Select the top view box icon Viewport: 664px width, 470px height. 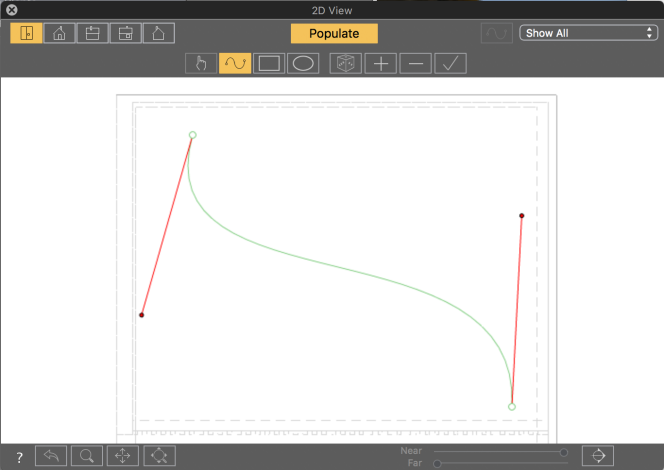coord(92,33)
